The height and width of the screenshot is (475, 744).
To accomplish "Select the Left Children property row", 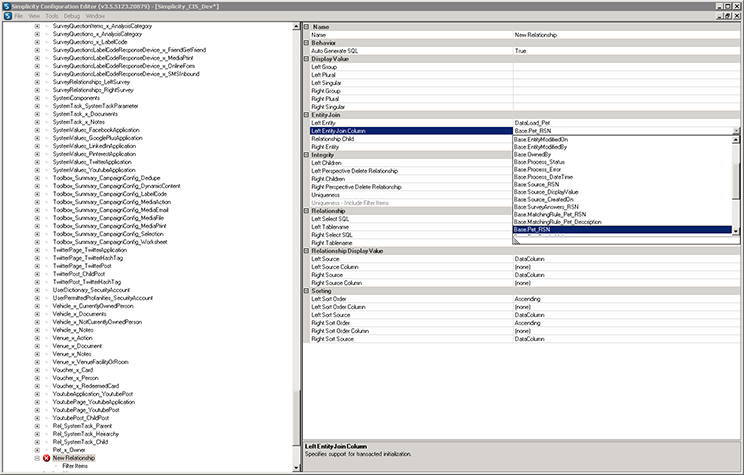I will click(x=411, y=163).
